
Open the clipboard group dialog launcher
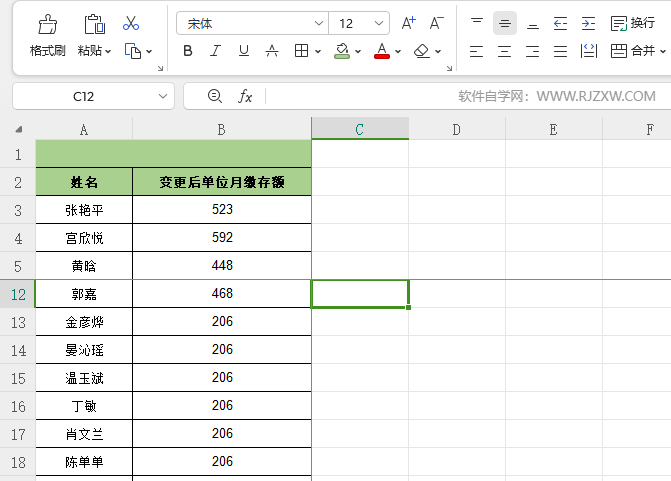[160, 68]
